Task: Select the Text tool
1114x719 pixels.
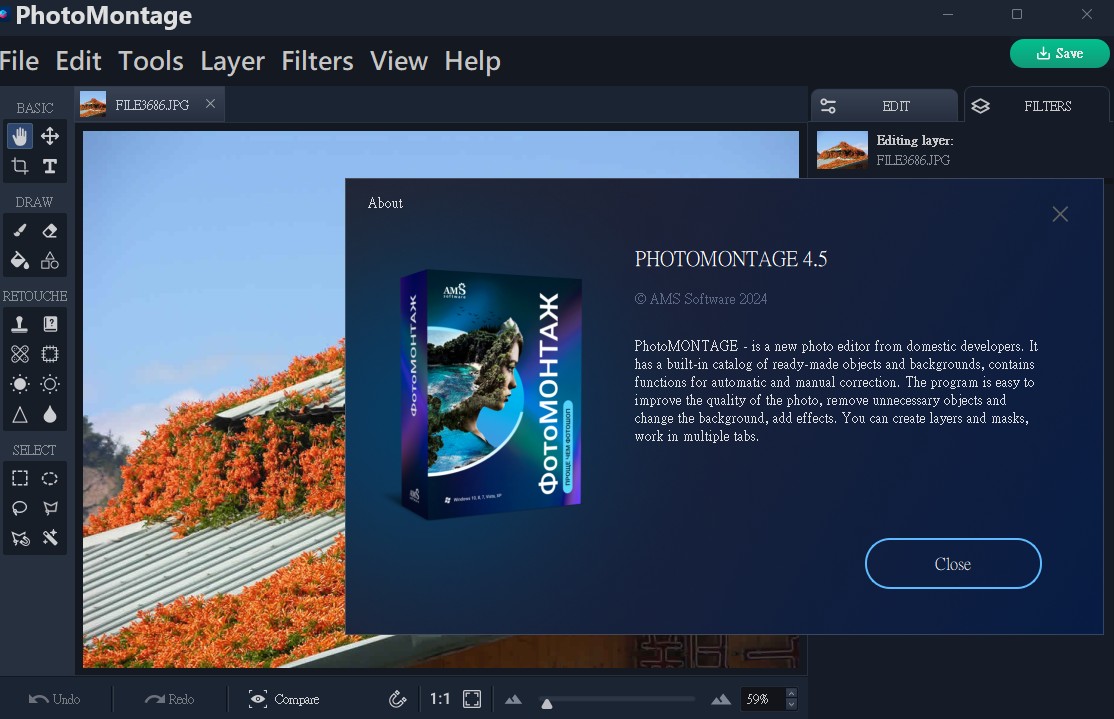Action: click(50, 166)
